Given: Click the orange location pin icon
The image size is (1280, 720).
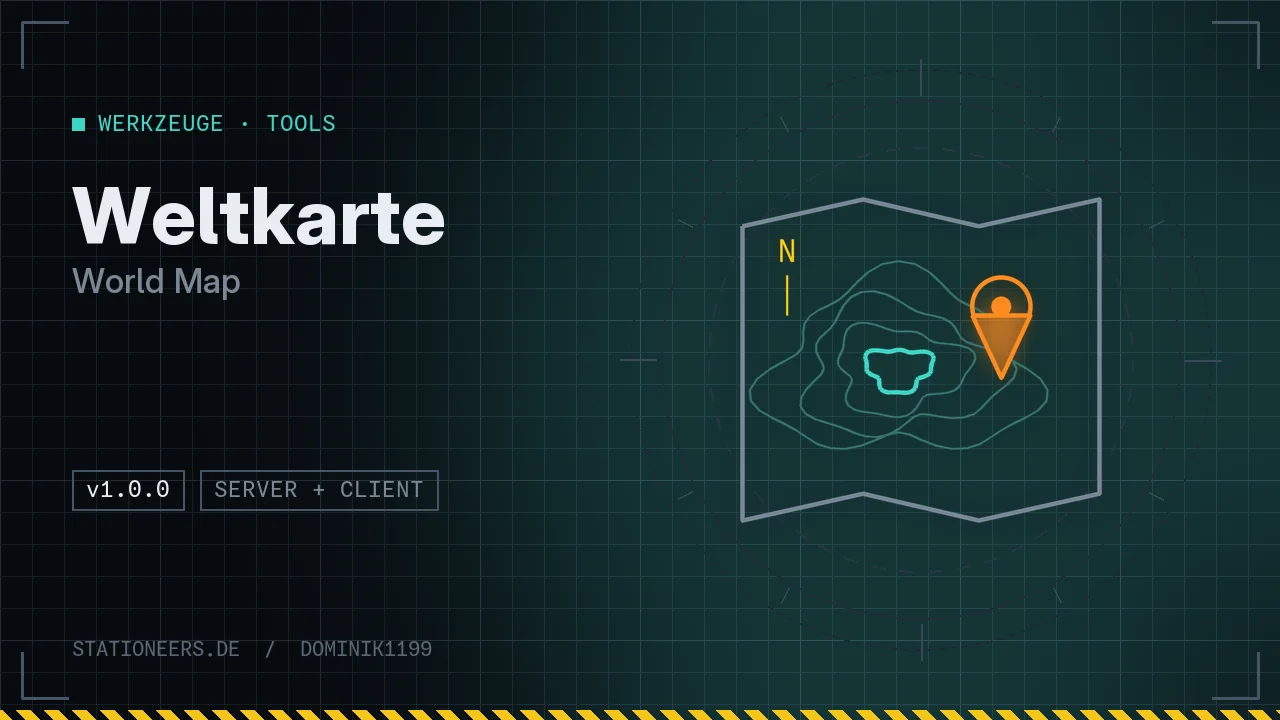Looking at the screenshot, I should point(1001,327).
